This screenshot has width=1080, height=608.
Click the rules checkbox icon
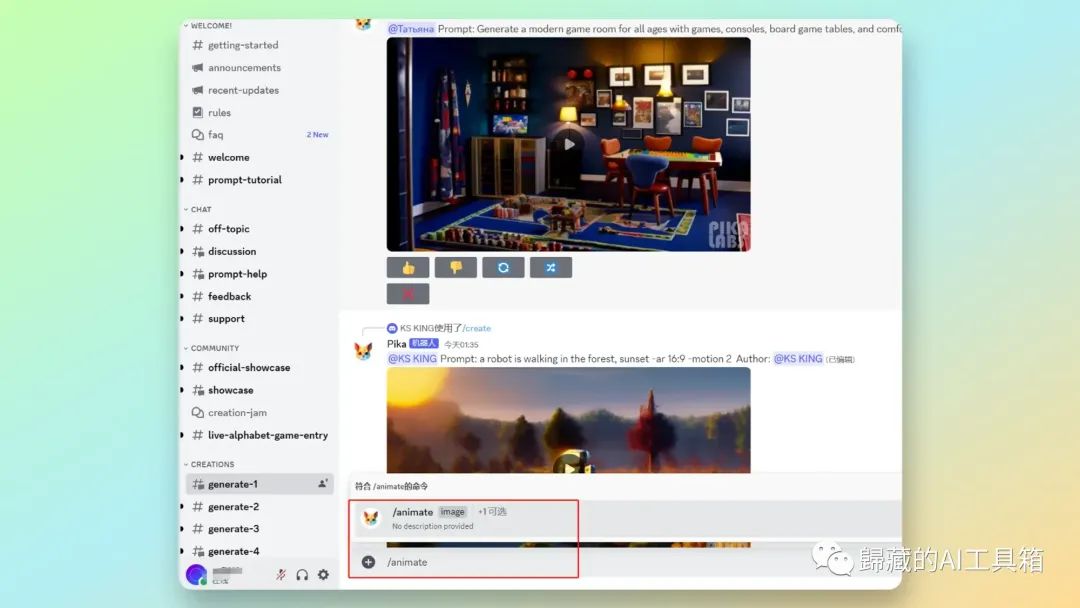point(198,112)
